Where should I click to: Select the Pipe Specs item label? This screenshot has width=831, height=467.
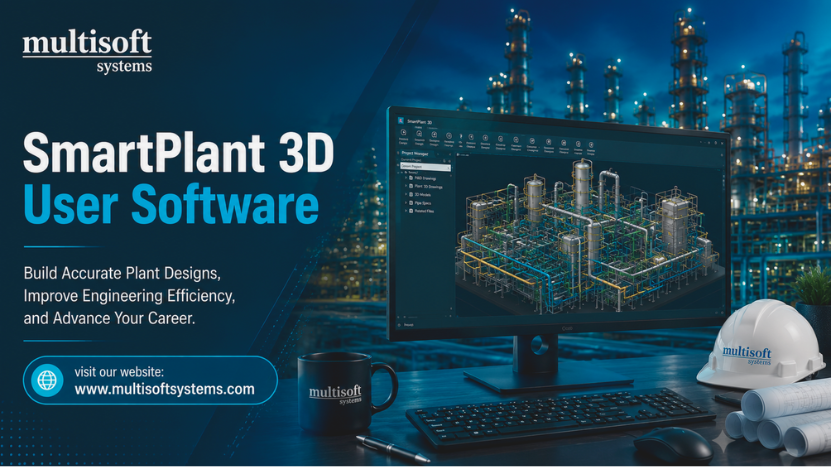422,203
